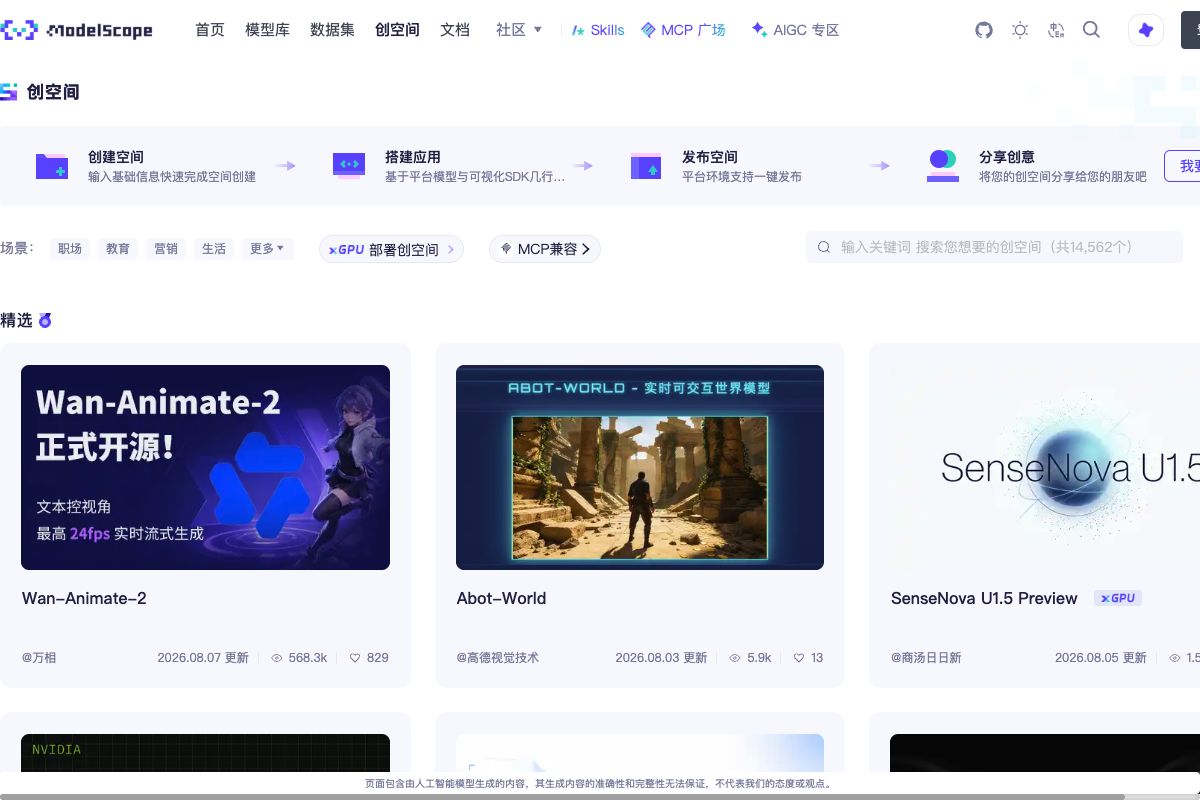This screenshot has height=800, width=1200.
Task: Click the search icon in keyword field
Action: (x=825, y=247)
